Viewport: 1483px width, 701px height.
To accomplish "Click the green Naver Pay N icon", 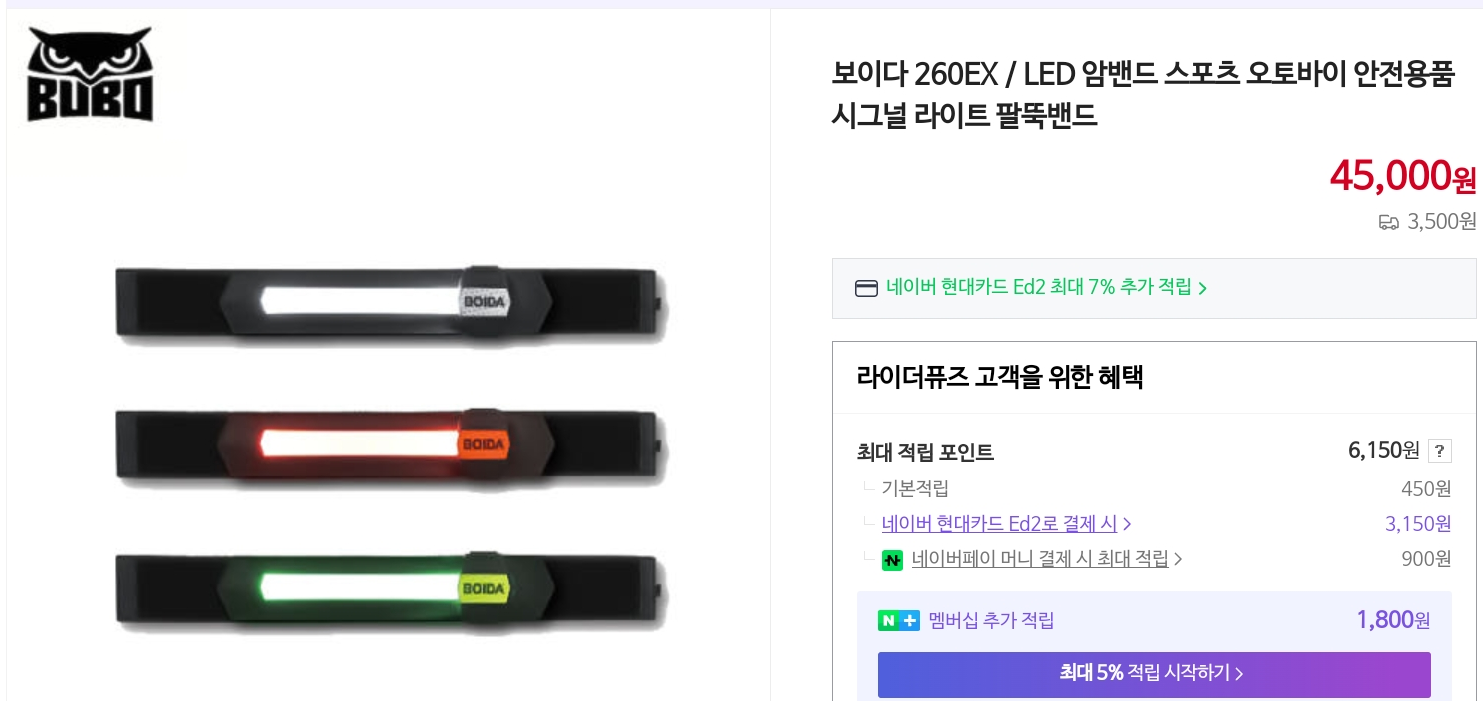I will point(892,560).
